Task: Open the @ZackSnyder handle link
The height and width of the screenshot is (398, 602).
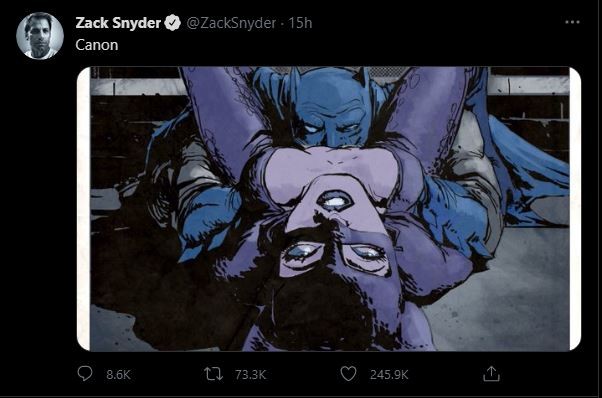Action: pyautogui.click(x=231, y=23)
